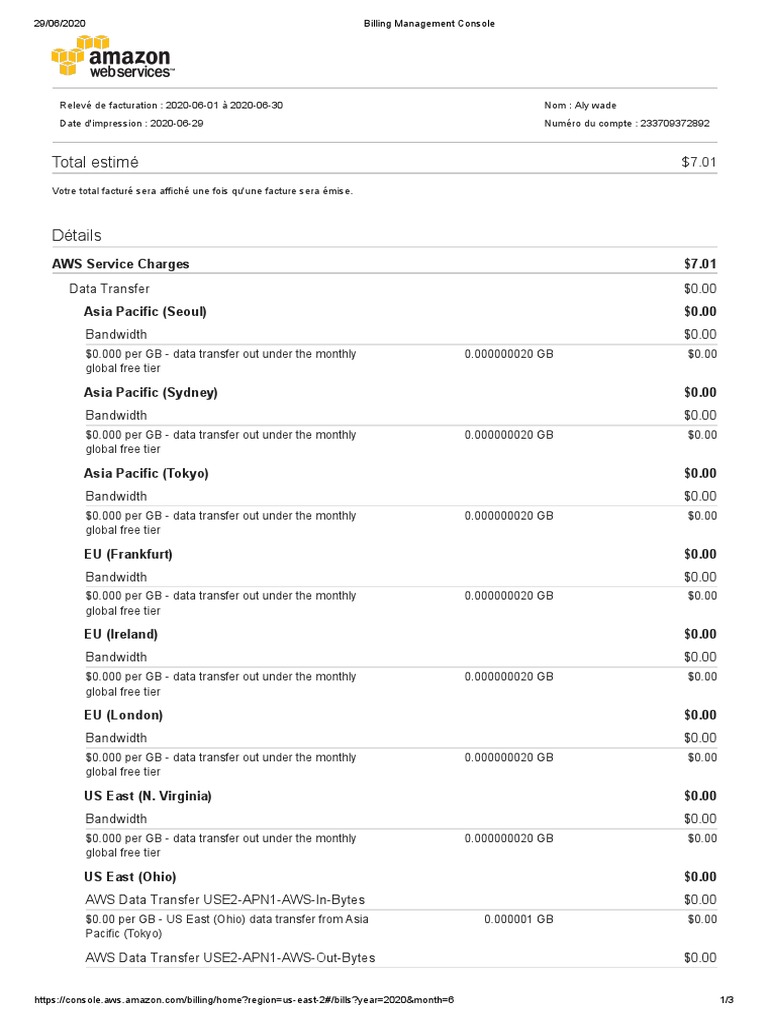Click the Billing Management Console page title
Image resolution: width=768 pixels, height=1024 pixels.
tap(428, 23)
